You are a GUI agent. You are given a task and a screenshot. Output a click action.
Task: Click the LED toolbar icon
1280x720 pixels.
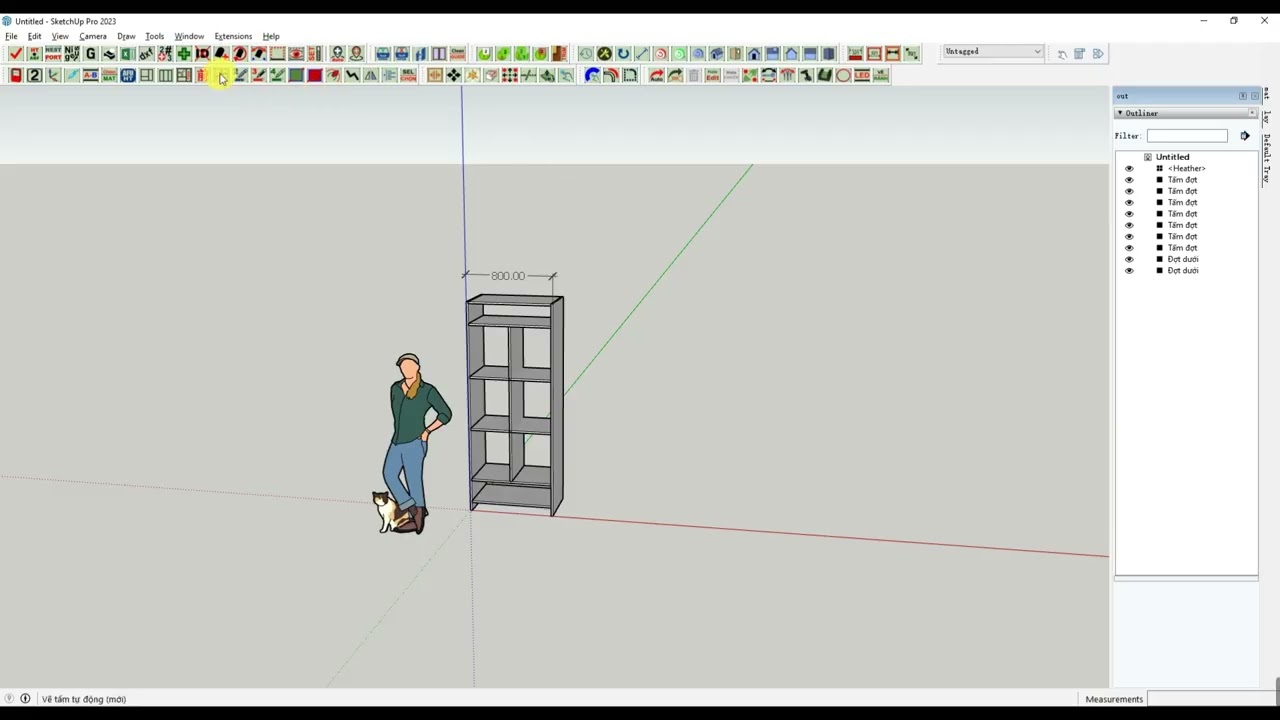coord(862,75)
